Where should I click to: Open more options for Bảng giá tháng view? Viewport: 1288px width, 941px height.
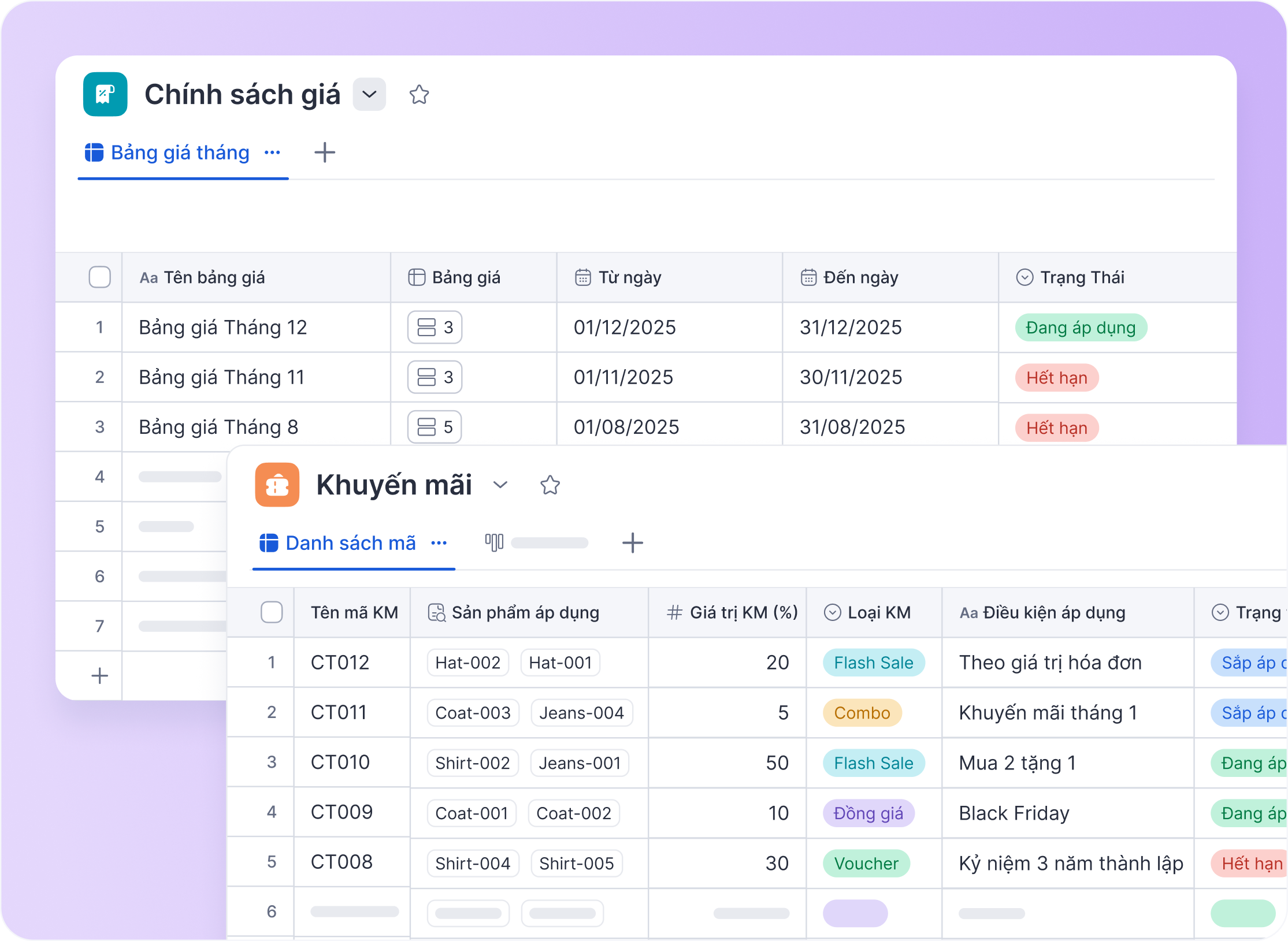(x=272, y=153)
